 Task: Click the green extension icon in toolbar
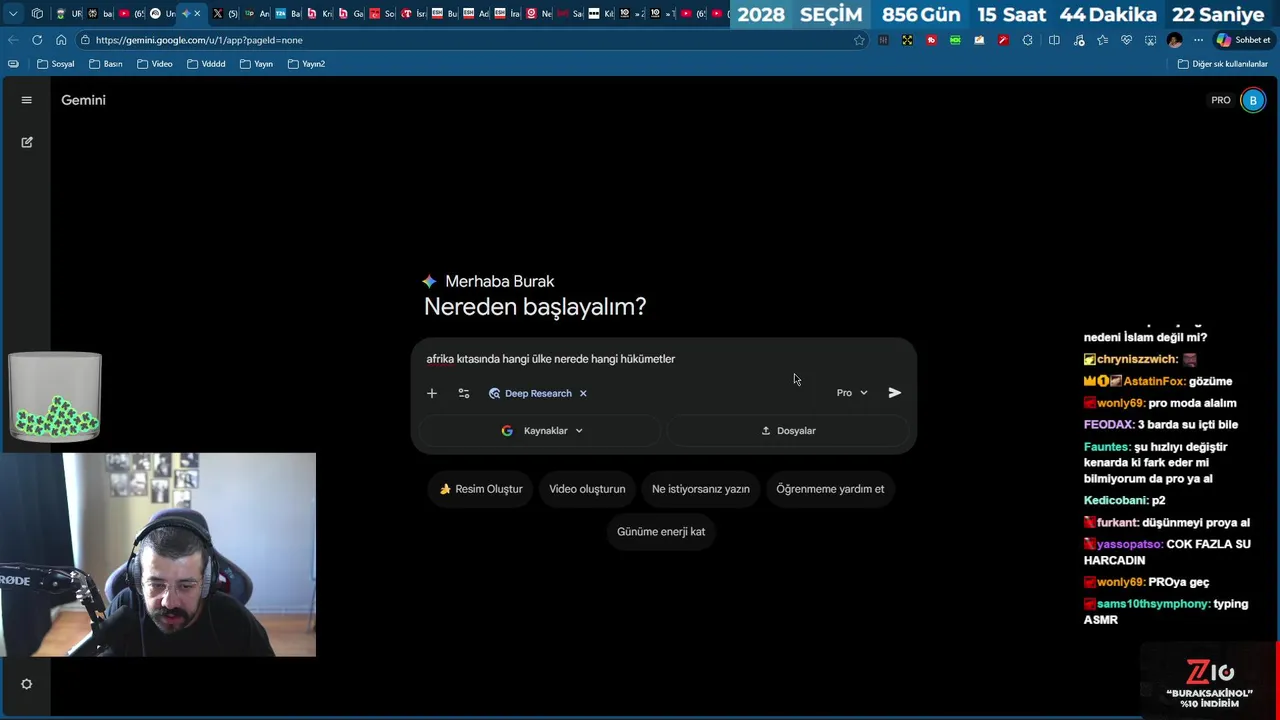coord(955,40)
